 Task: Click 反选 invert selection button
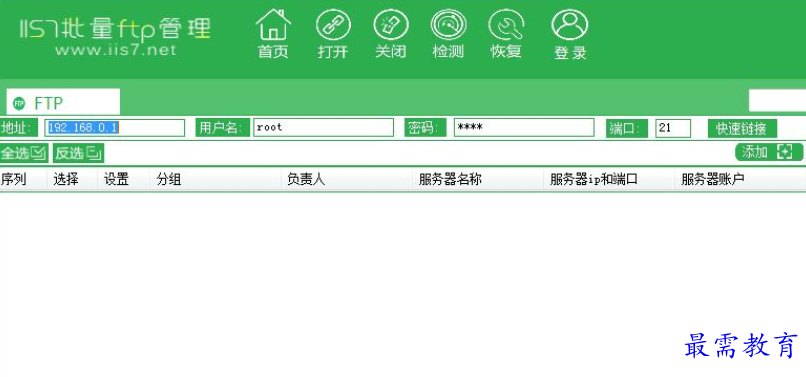[79, 153]
